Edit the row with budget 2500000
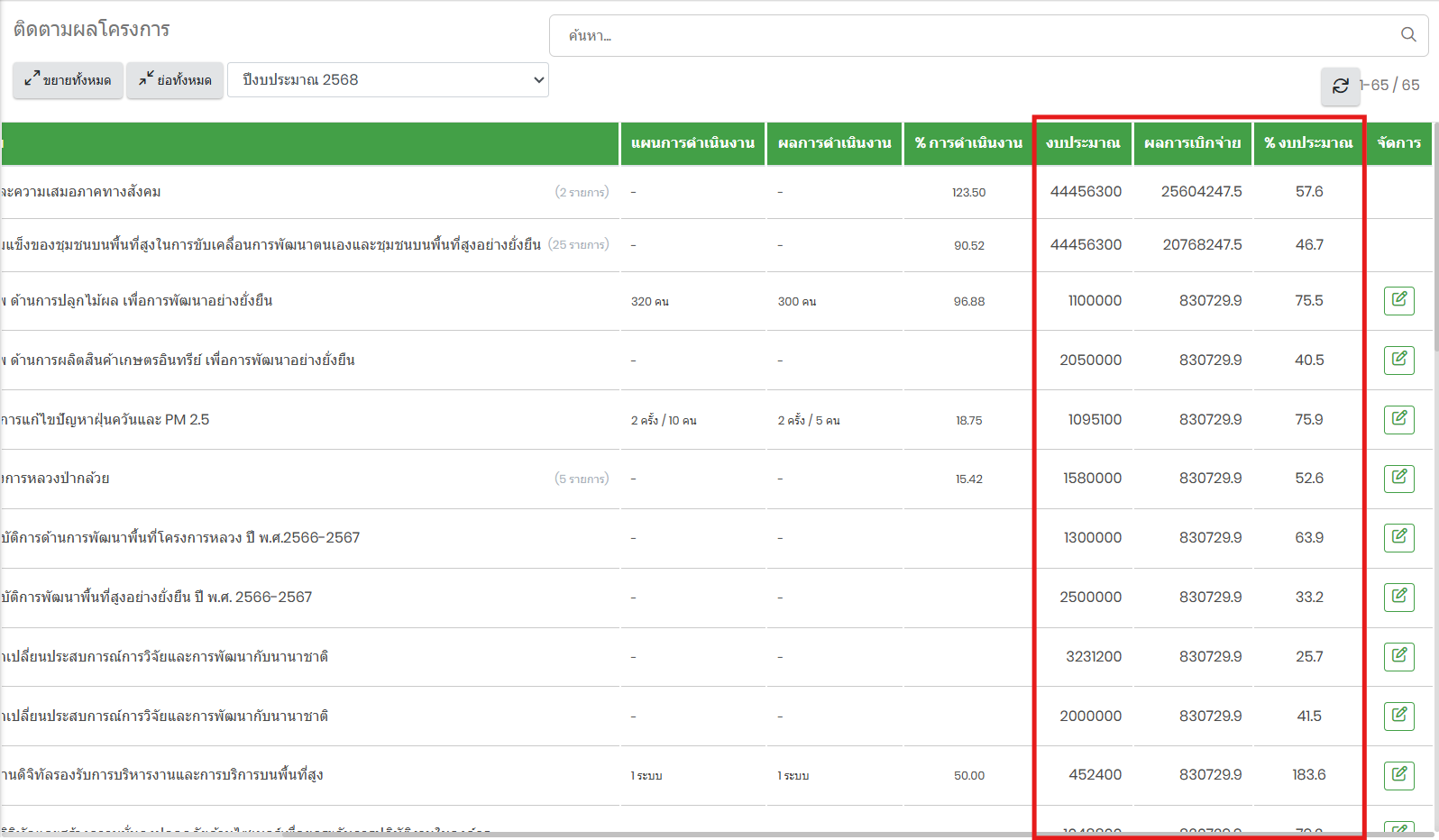This screenshot has height=840, width=1439. 1398,597
